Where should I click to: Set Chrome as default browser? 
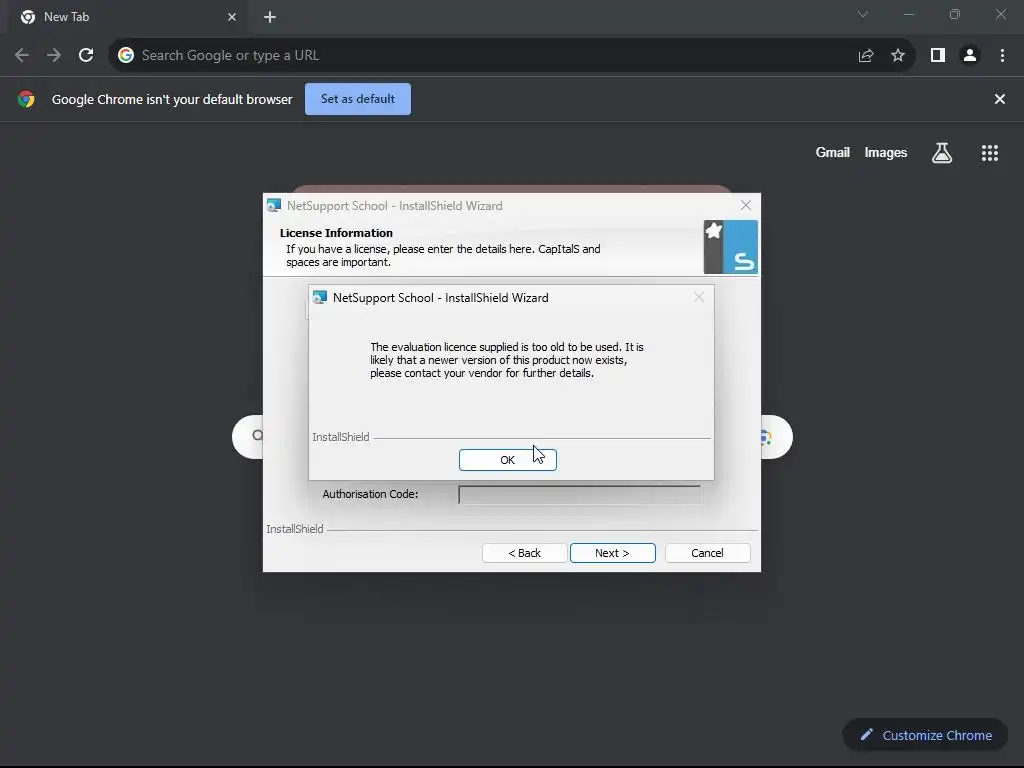[x=358, y=99]
